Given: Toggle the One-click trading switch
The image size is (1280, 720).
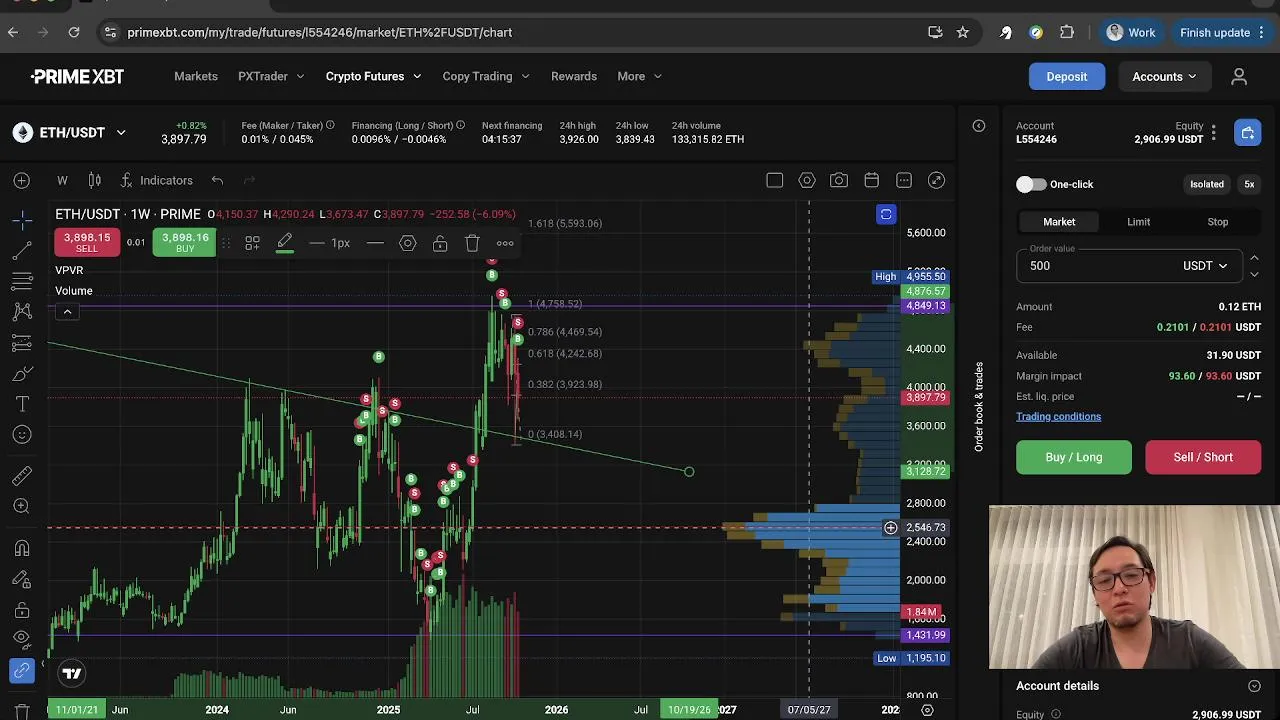Looking at the screenshot, I should pos(1031,184).
